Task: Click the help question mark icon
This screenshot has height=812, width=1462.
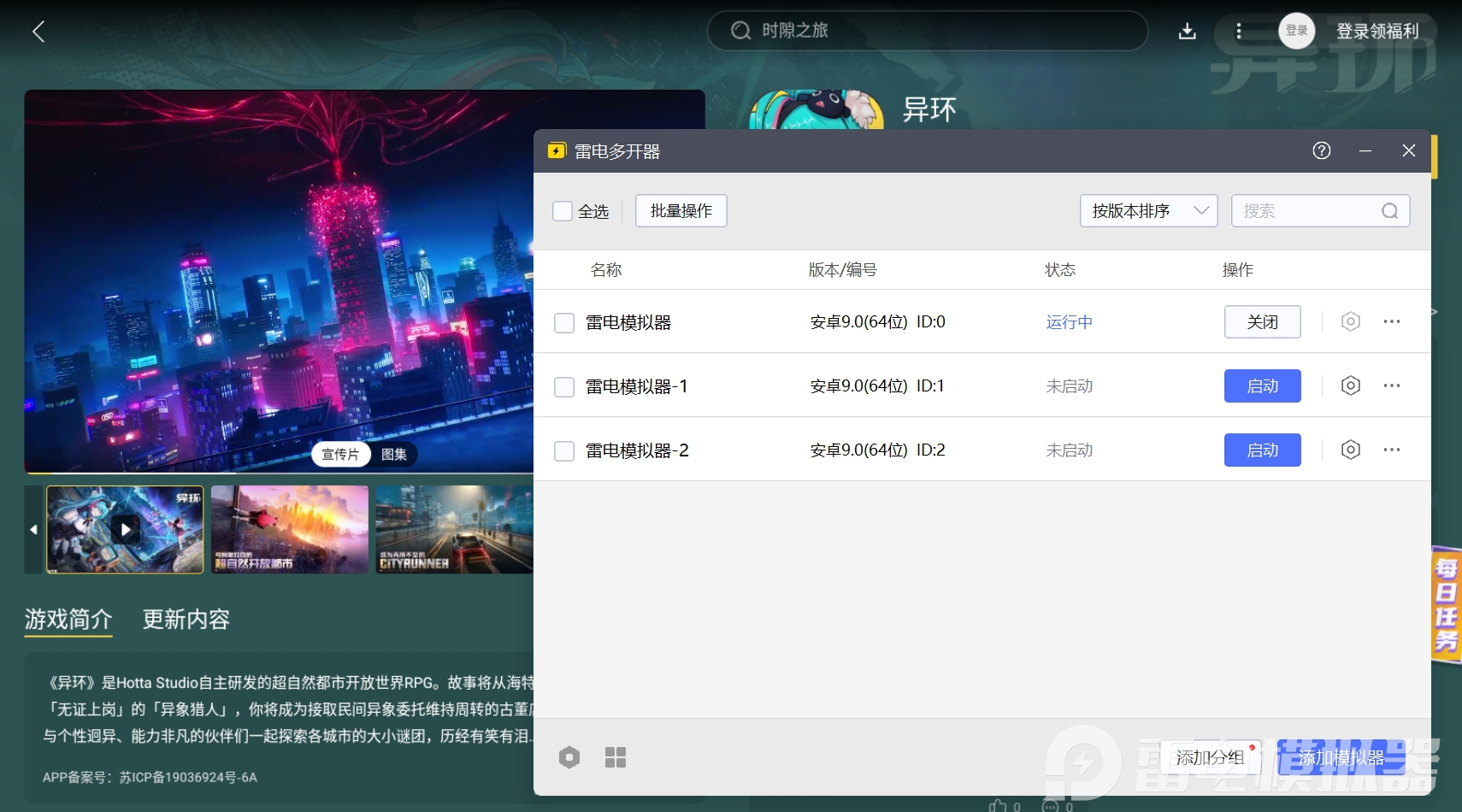Action: (1321, 151)
